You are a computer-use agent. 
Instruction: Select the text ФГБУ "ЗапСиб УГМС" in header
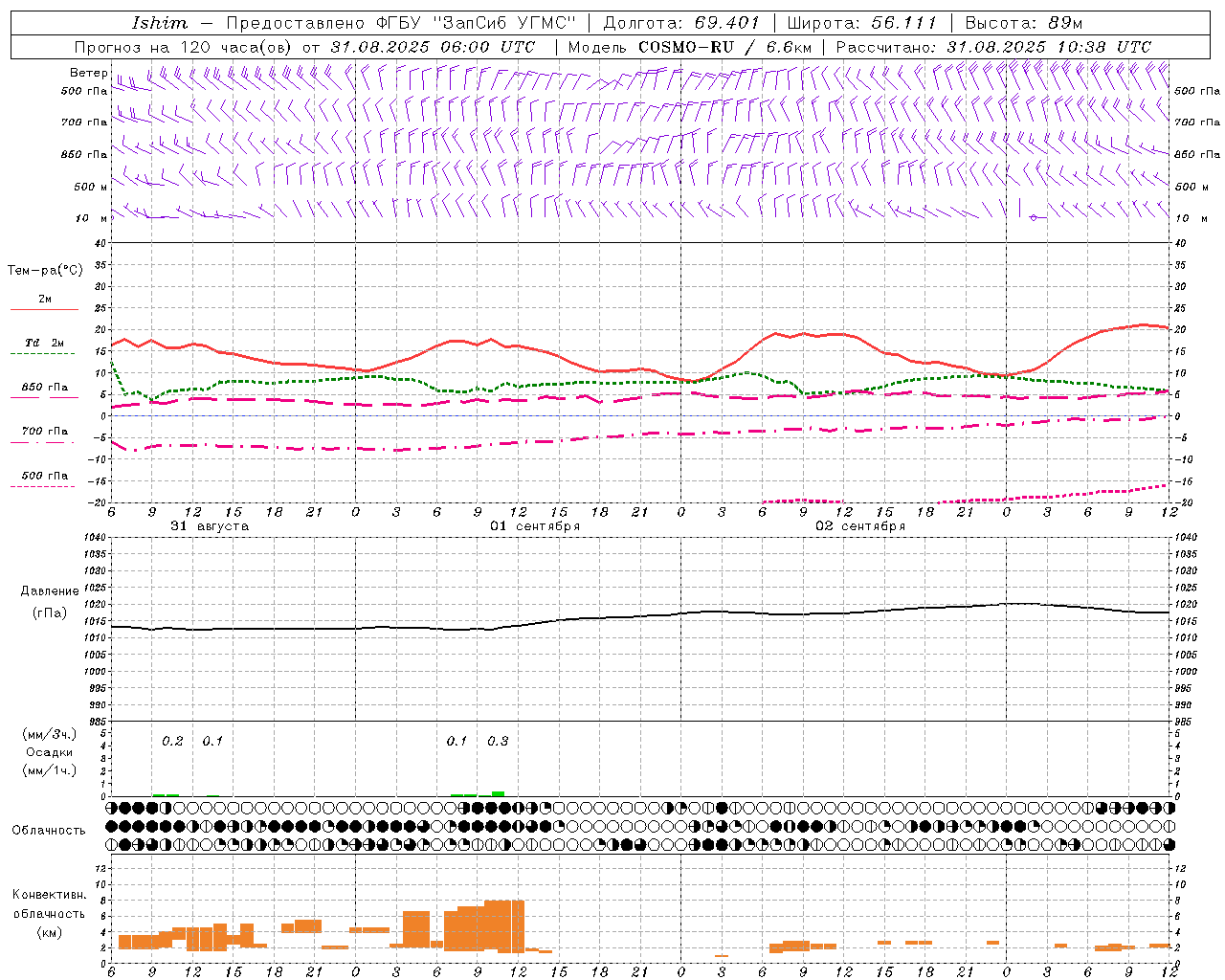[x=477, y=23]
